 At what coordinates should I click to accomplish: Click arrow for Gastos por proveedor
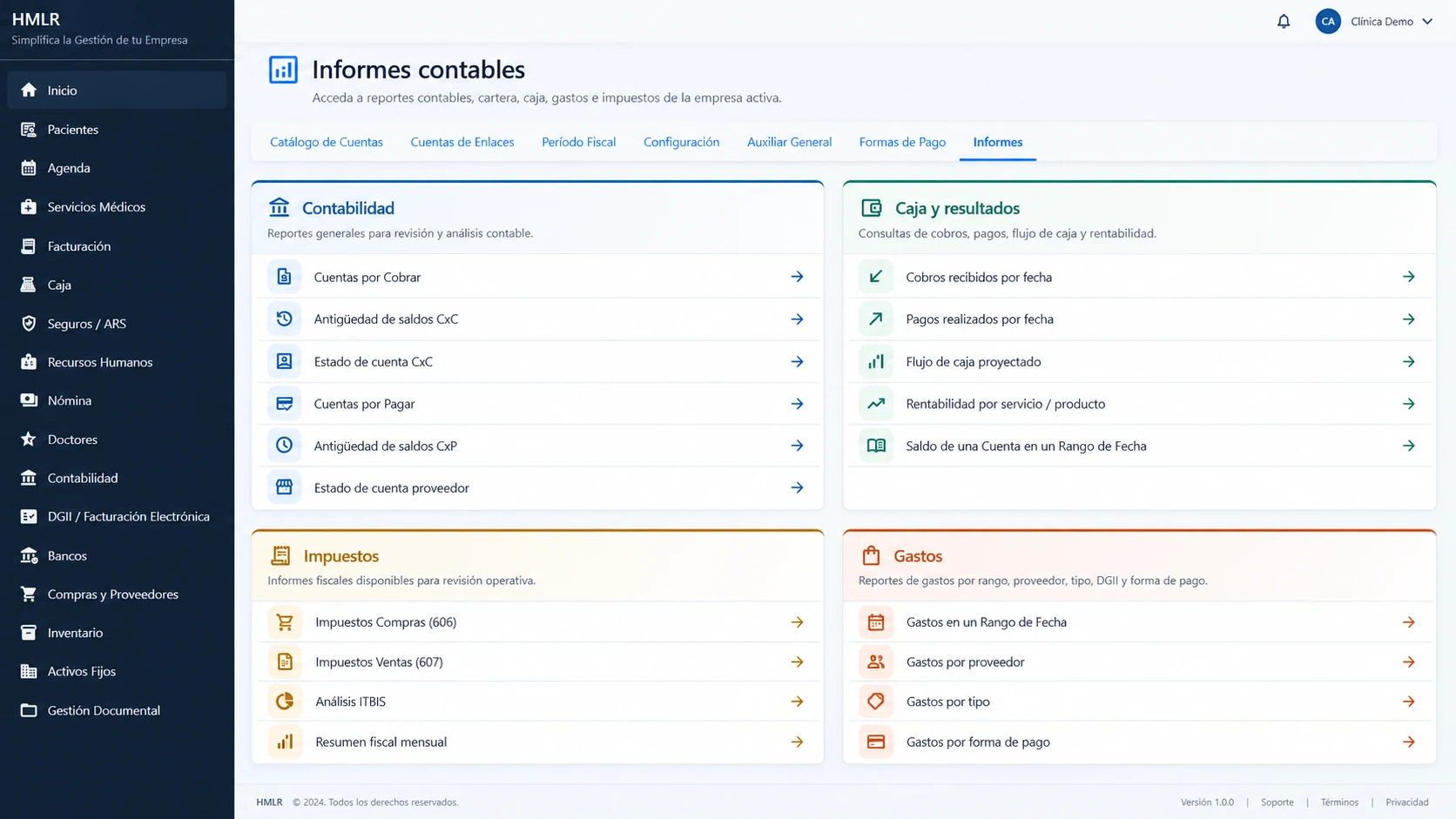(1408, 662)
